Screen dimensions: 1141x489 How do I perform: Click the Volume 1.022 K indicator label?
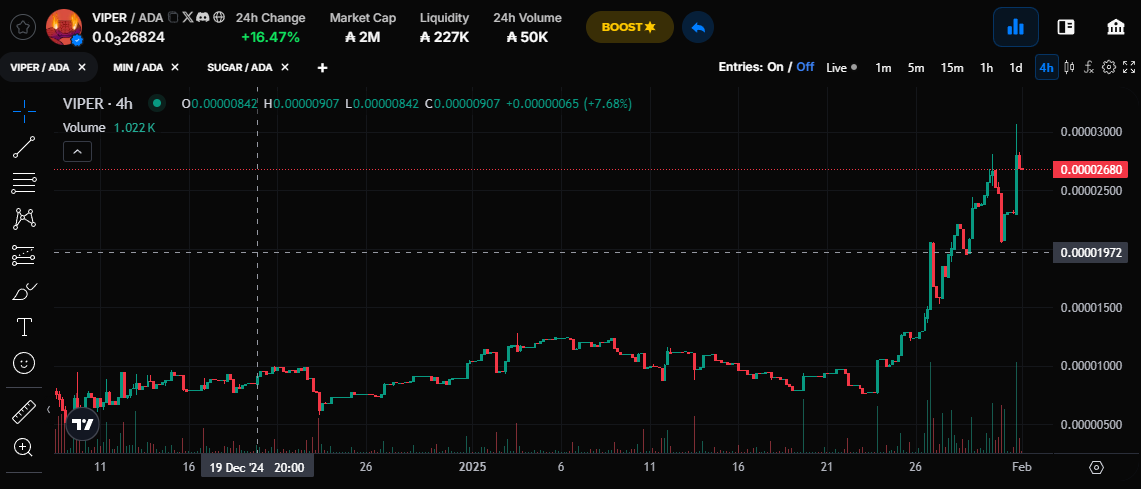[x=108, y=127]
